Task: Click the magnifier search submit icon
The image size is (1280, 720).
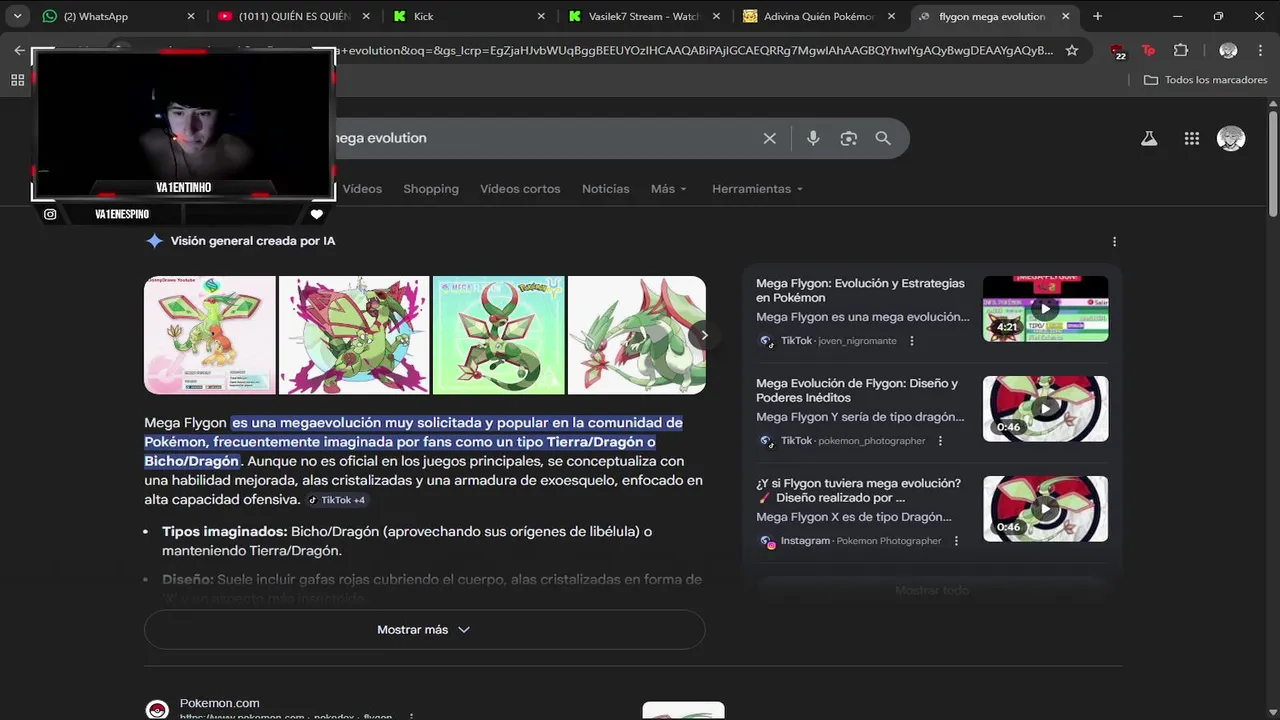Action: (883, 138)
